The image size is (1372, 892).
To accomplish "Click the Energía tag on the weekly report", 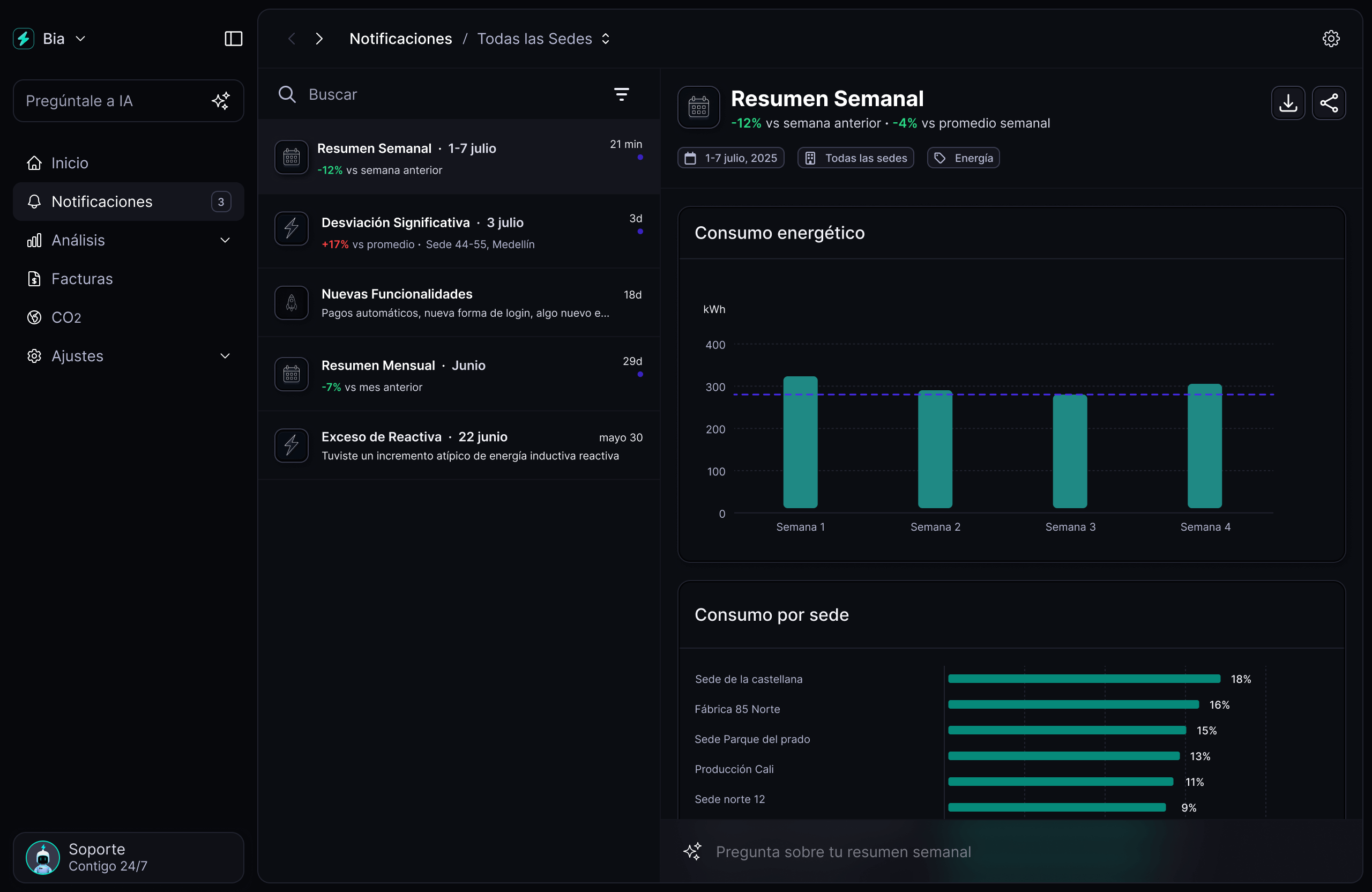I will pyautogui.click(x=963, y=158).
